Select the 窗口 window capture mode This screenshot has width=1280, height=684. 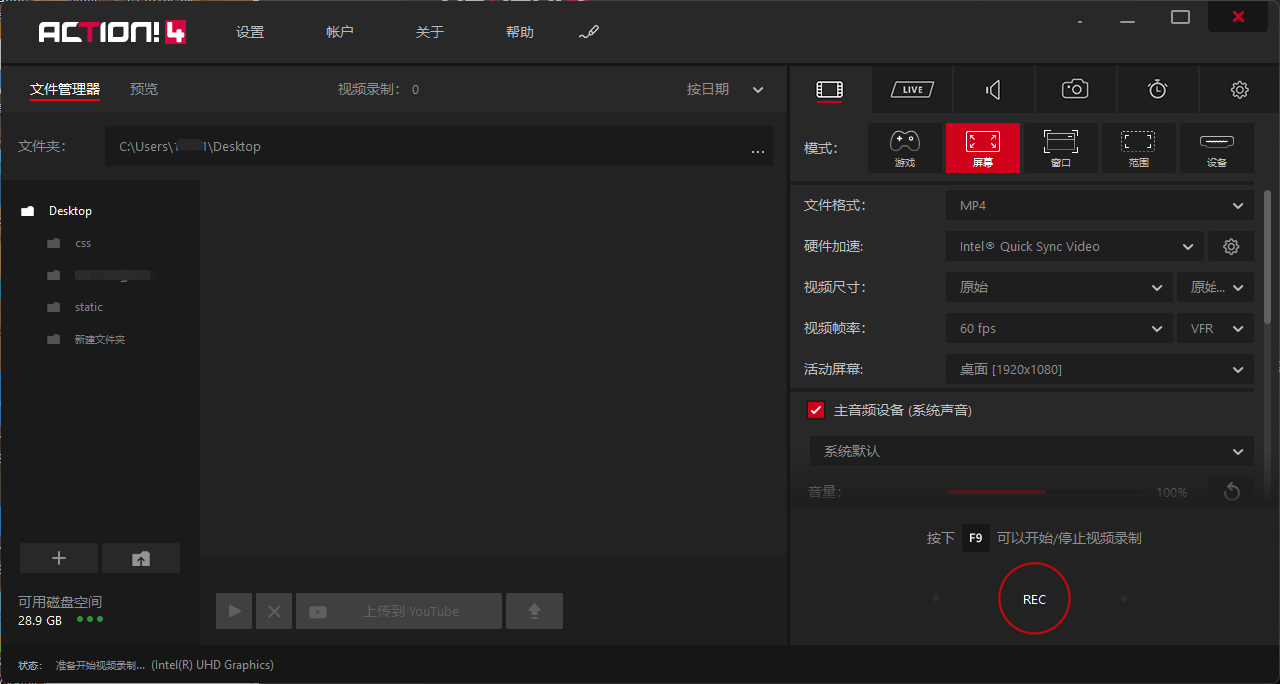[1060, 147]
